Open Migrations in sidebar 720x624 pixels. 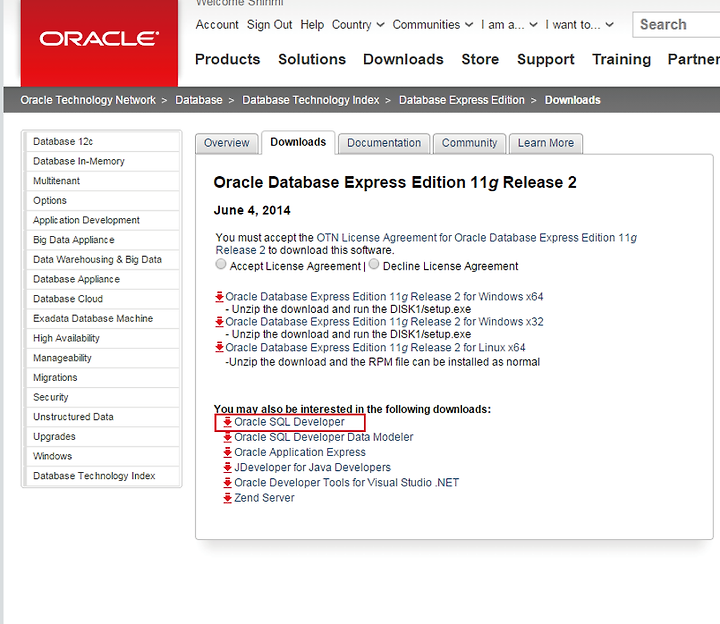pos(103,377)
